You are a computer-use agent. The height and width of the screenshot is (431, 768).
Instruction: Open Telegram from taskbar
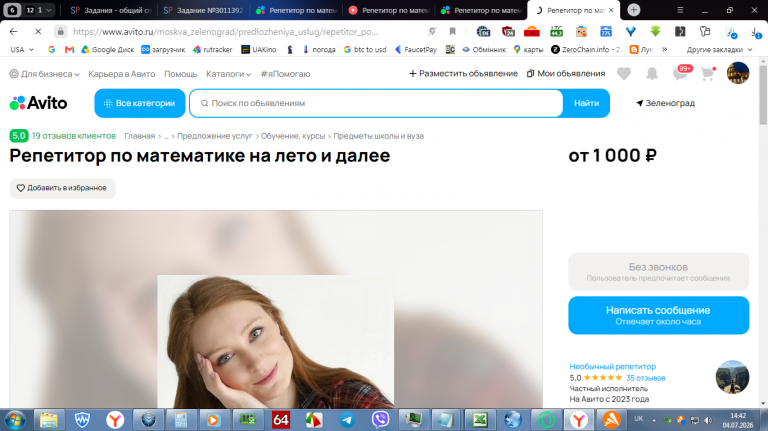tap(347, 420)
